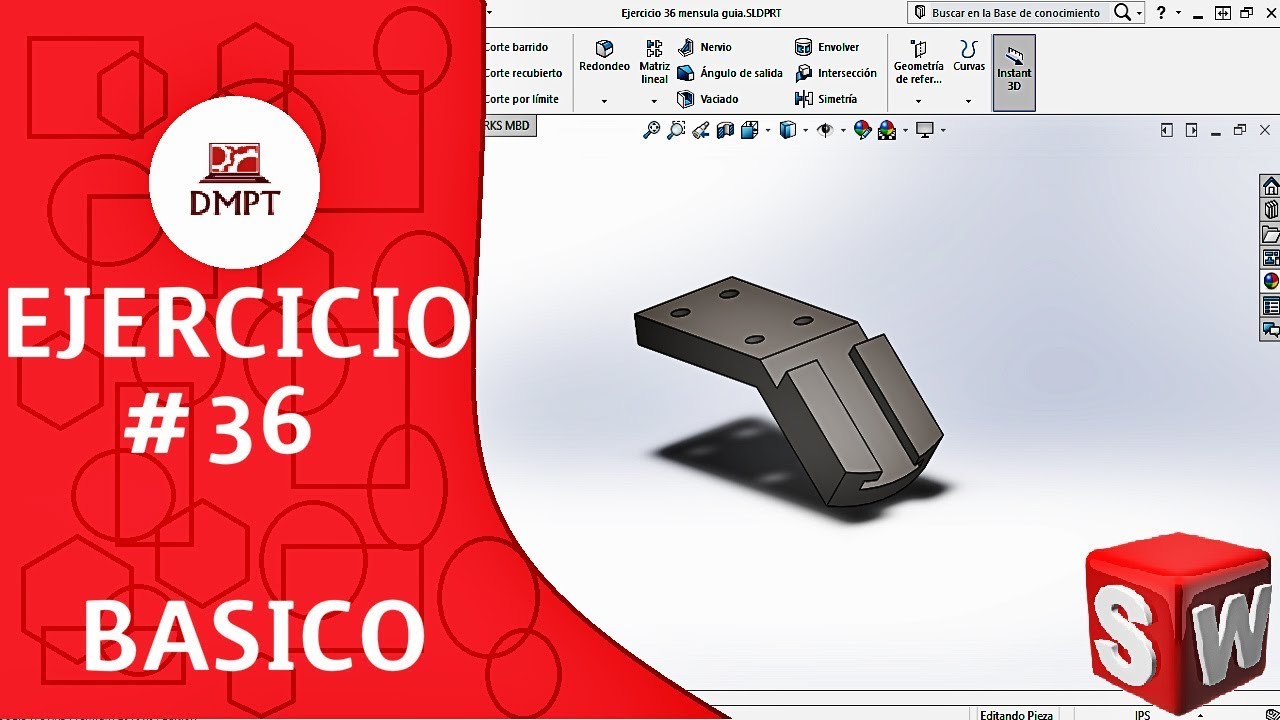Collapse left panel with document arrow button
1280x720 pixels.
1166,130
